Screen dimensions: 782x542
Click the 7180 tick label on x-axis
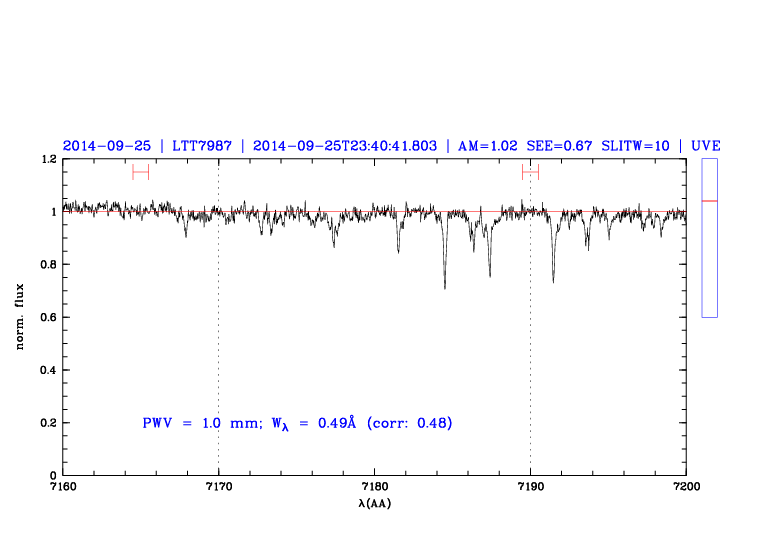point(374,487)
